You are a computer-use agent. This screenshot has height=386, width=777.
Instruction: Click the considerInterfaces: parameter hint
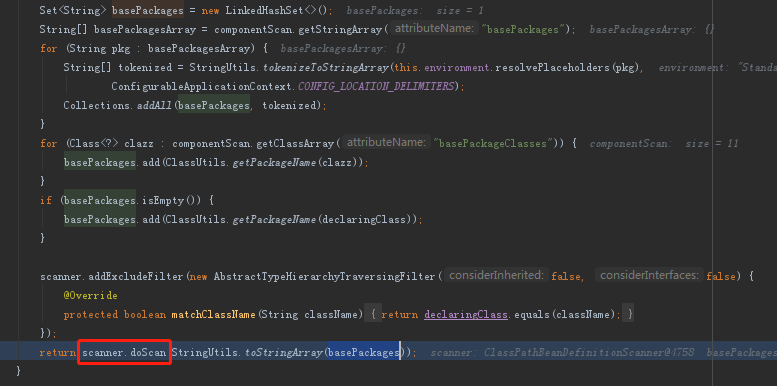(x=650, y=276)
